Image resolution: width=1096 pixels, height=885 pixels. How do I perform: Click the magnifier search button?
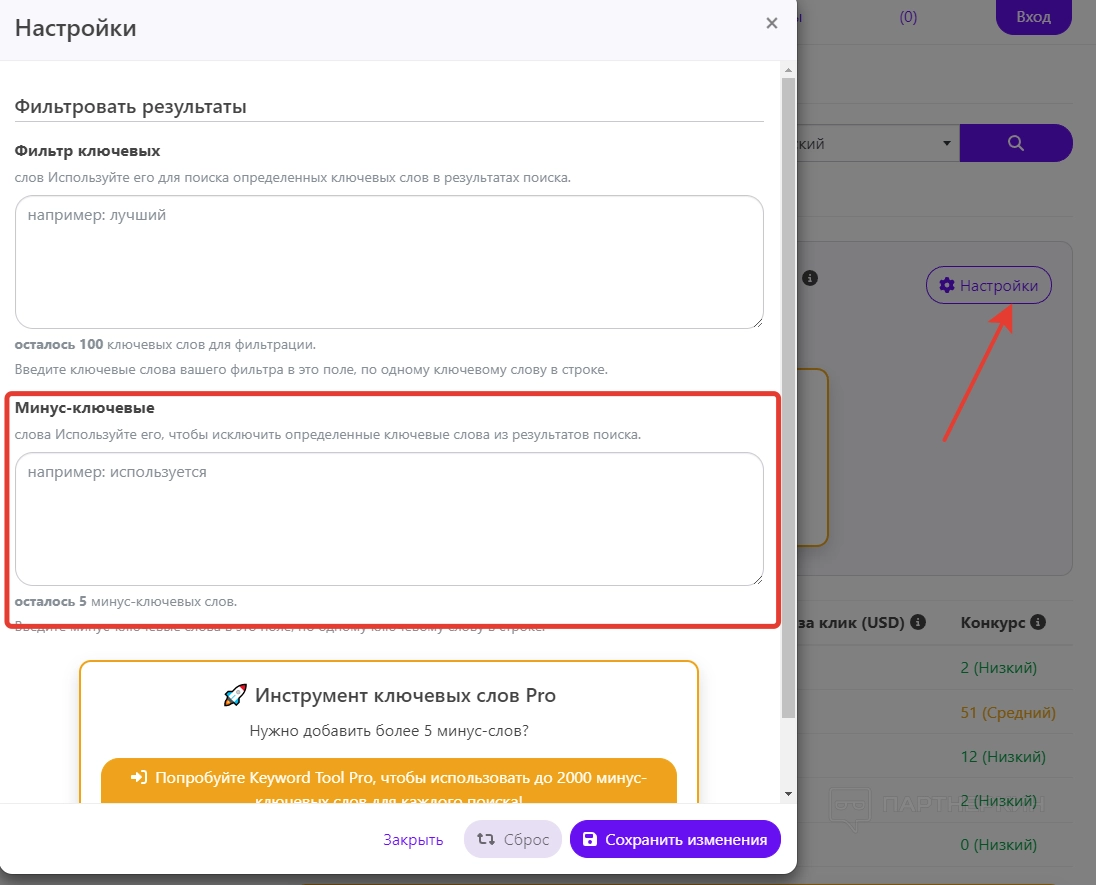tap(1015, 143)
